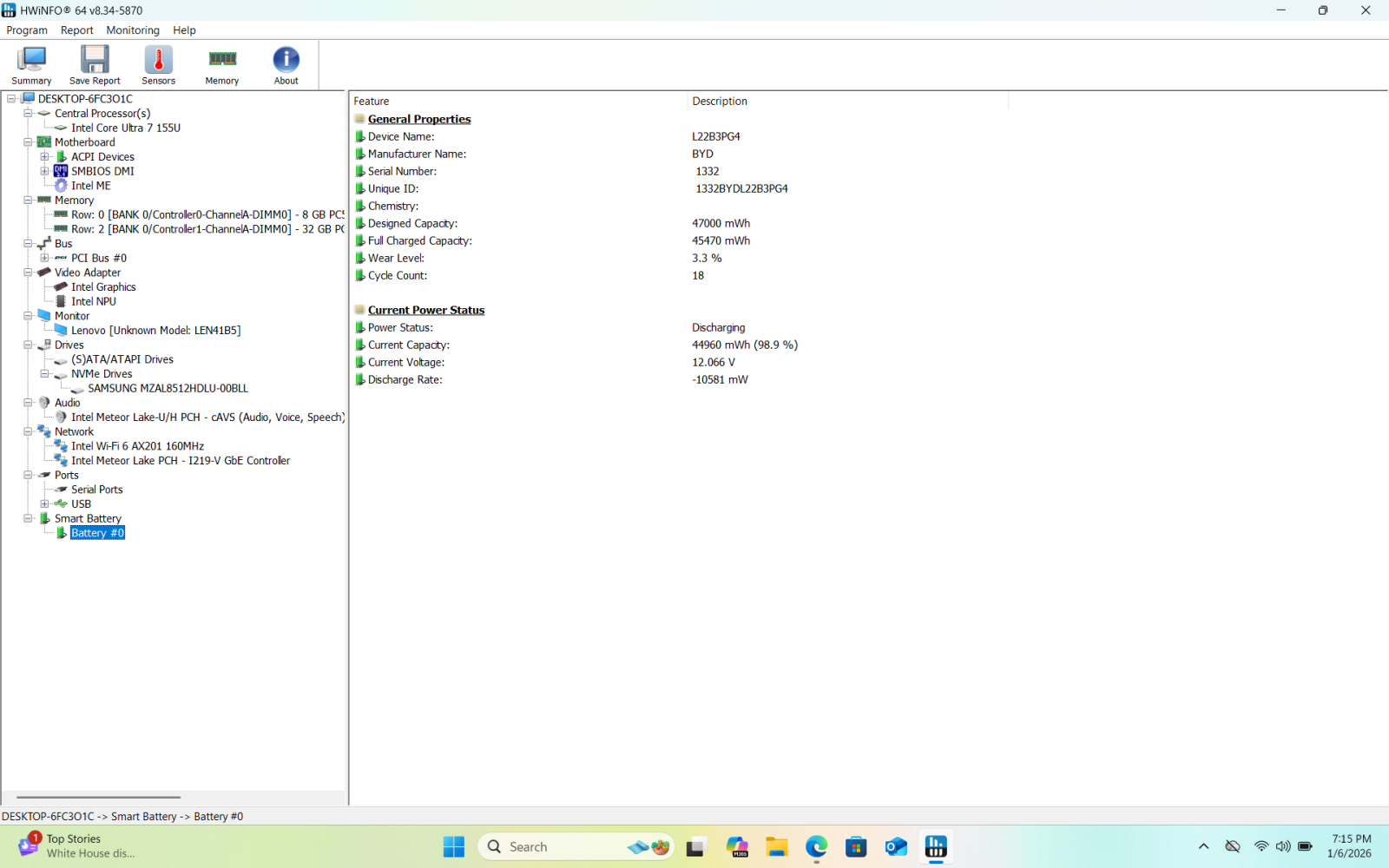Open the Report menu

pos(76,30)
